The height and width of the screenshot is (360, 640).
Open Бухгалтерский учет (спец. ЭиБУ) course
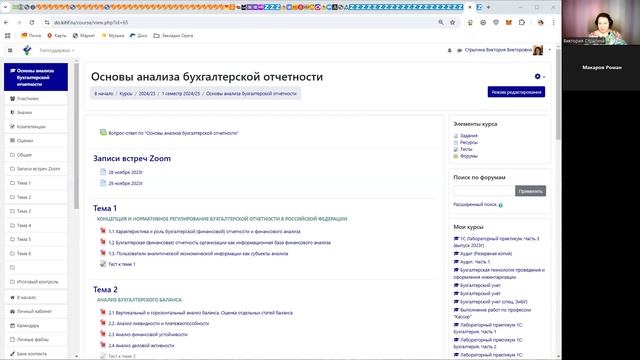coord(493,302)
